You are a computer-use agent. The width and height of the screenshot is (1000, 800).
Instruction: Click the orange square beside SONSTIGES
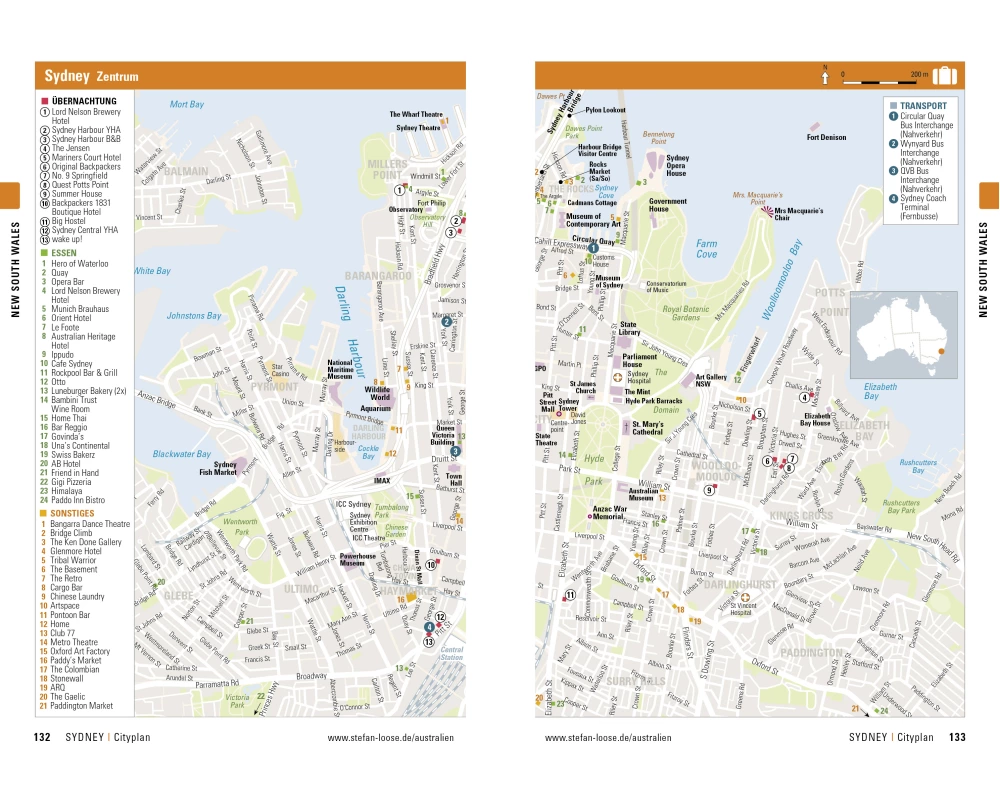tap(43, 513)
